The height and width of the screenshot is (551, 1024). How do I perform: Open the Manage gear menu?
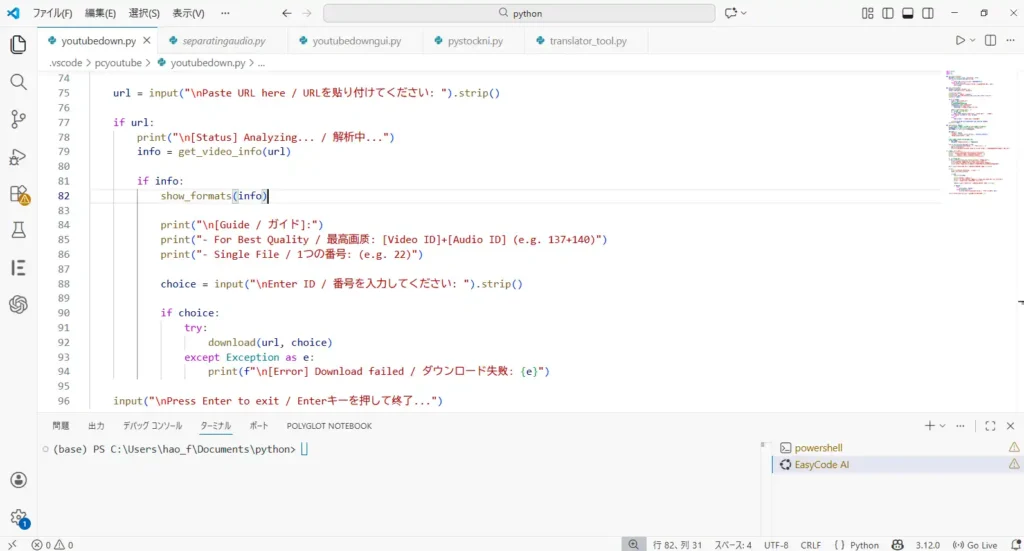[19, 518]
